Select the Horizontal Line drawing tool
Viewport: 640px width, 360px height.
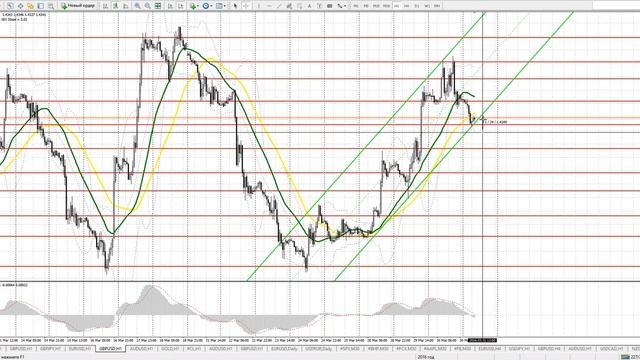(x=269, y=6)
